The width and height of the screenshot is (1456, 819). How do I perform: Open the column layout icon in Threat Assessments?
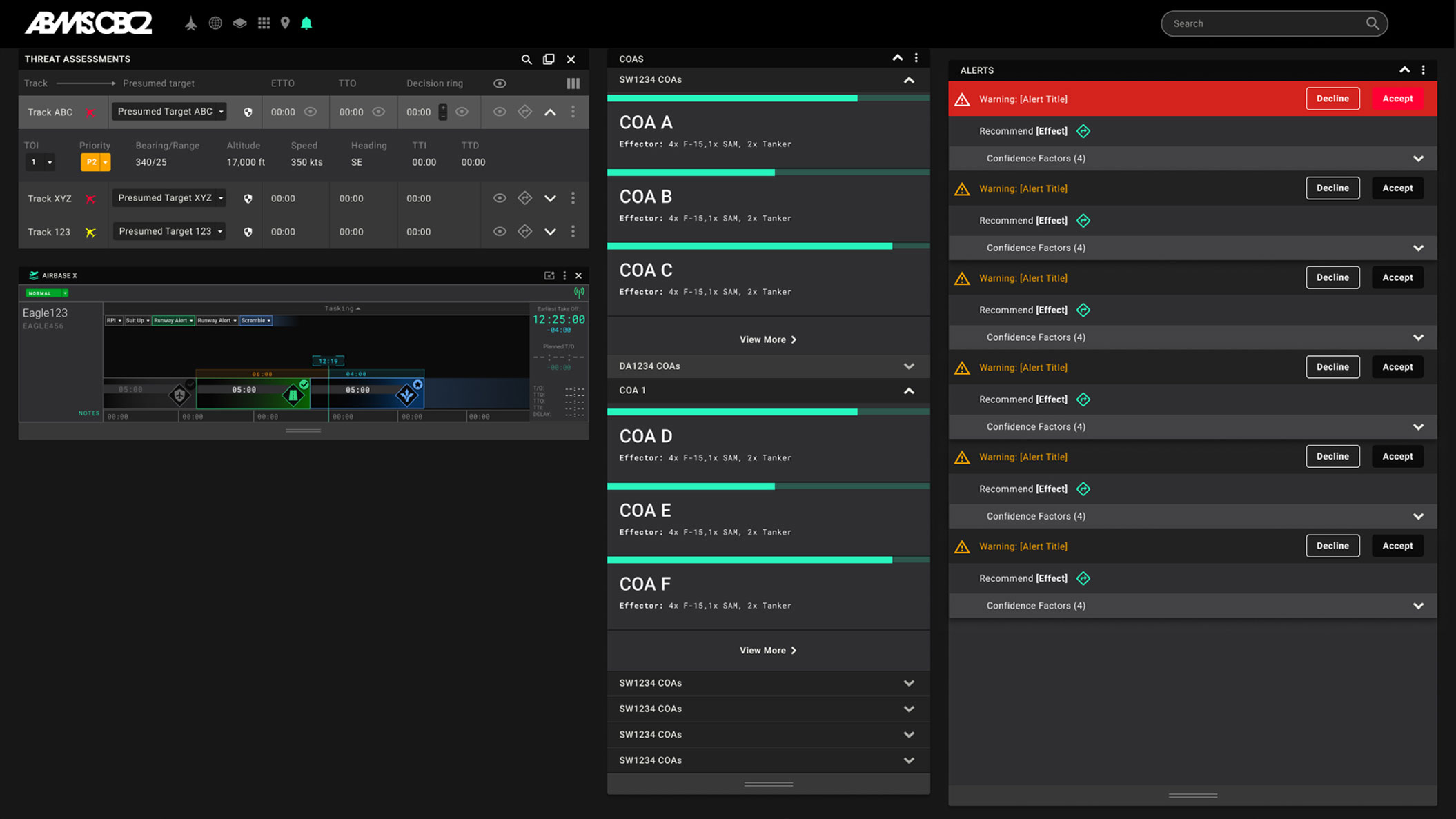point(573,83)
